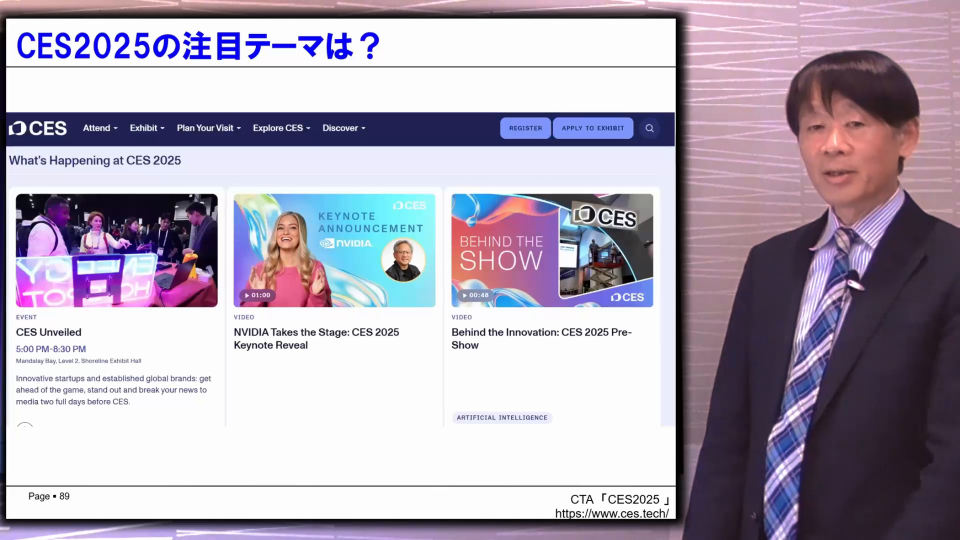
Task: Click the CES logo in navbar
Action: coord(38,128)
